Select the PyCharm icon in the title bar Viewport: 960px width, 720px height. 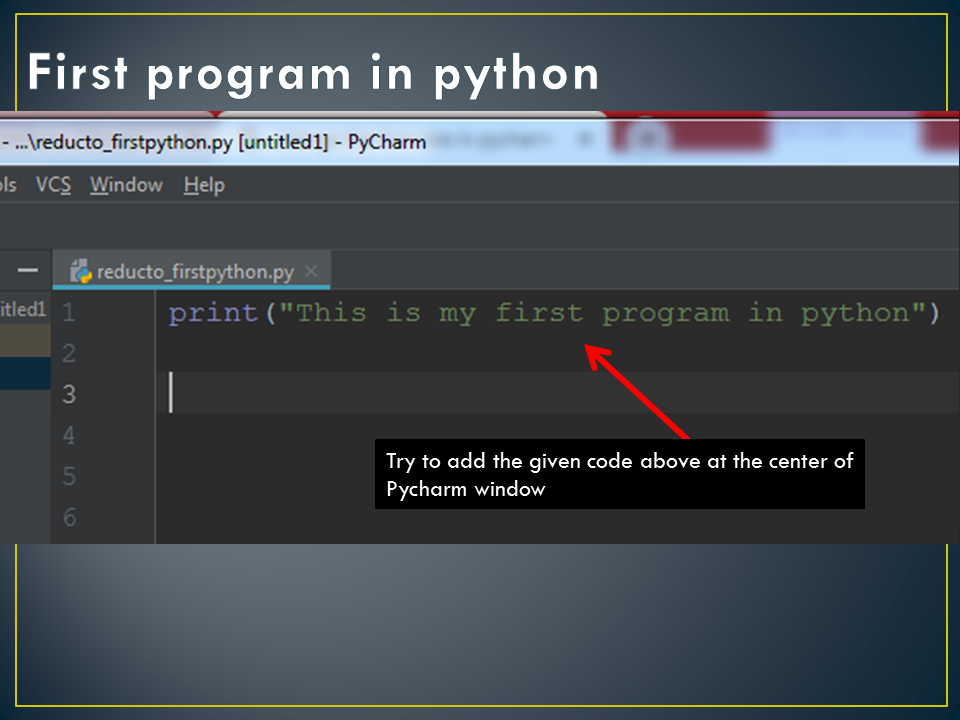(8, 141)
